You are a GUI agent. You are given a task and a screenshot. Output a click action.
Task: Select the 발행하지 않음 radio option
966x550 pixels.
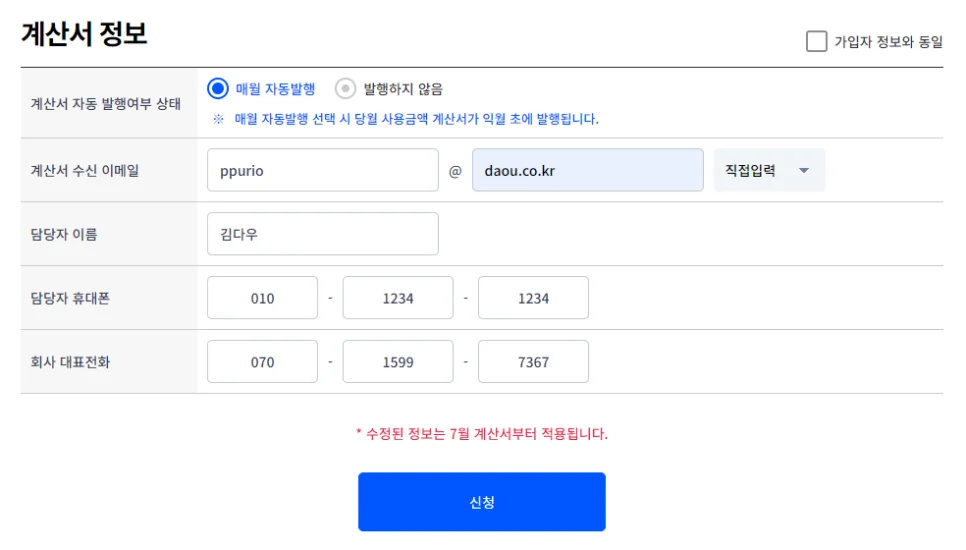pyautogui.click(x=345, y=89)
